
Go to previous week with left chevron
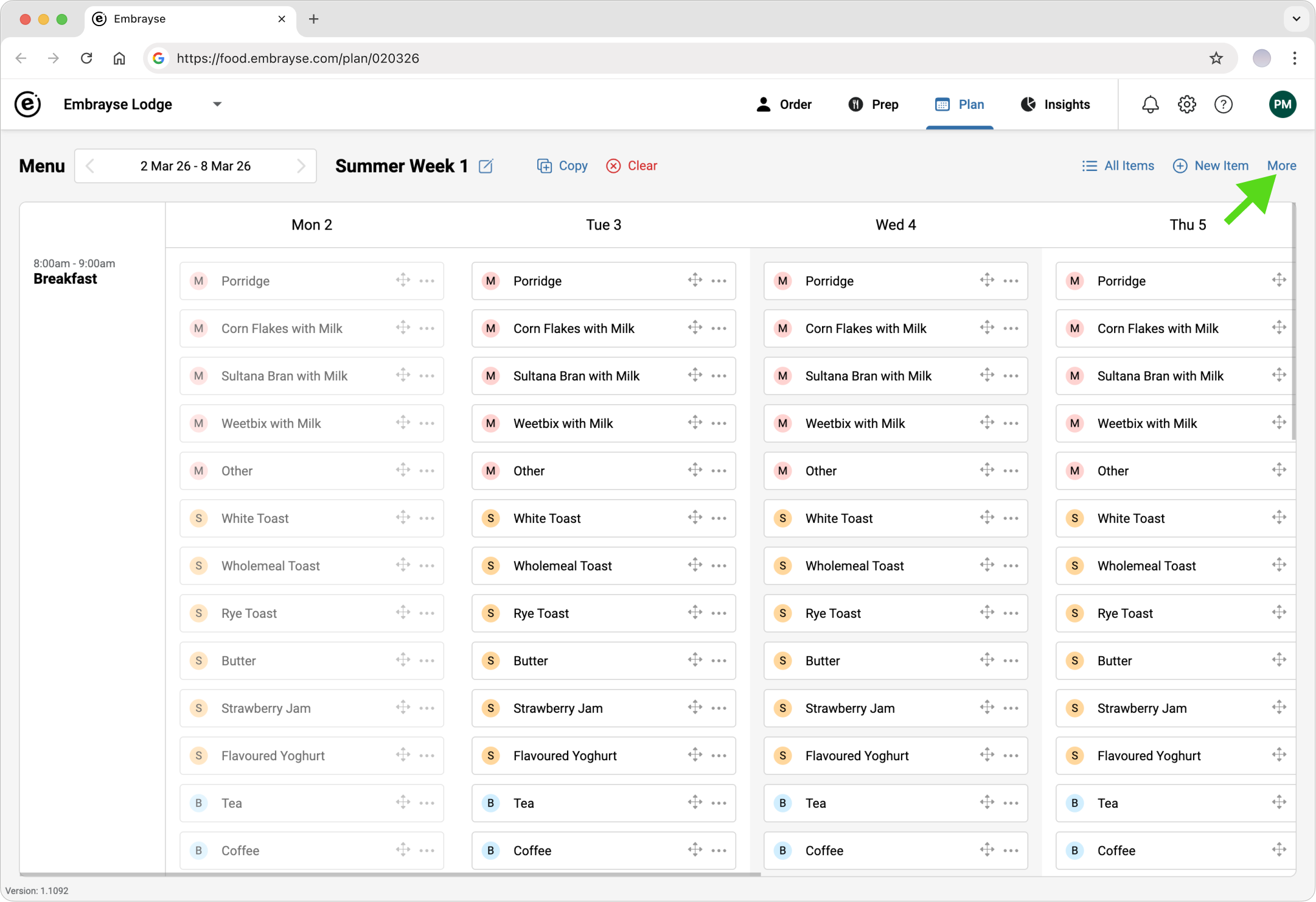point(90,166)
